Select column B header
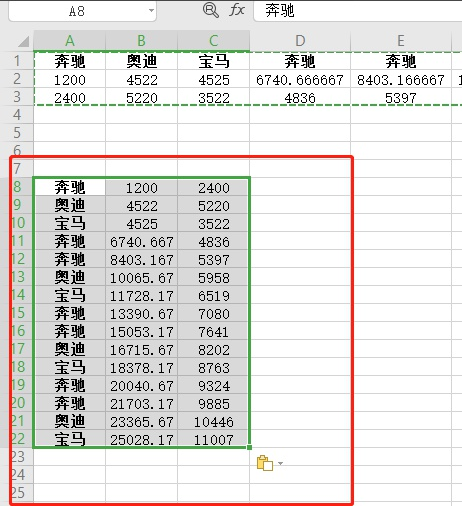Screen dimensions: 462x506 click(x=141, y=41)
